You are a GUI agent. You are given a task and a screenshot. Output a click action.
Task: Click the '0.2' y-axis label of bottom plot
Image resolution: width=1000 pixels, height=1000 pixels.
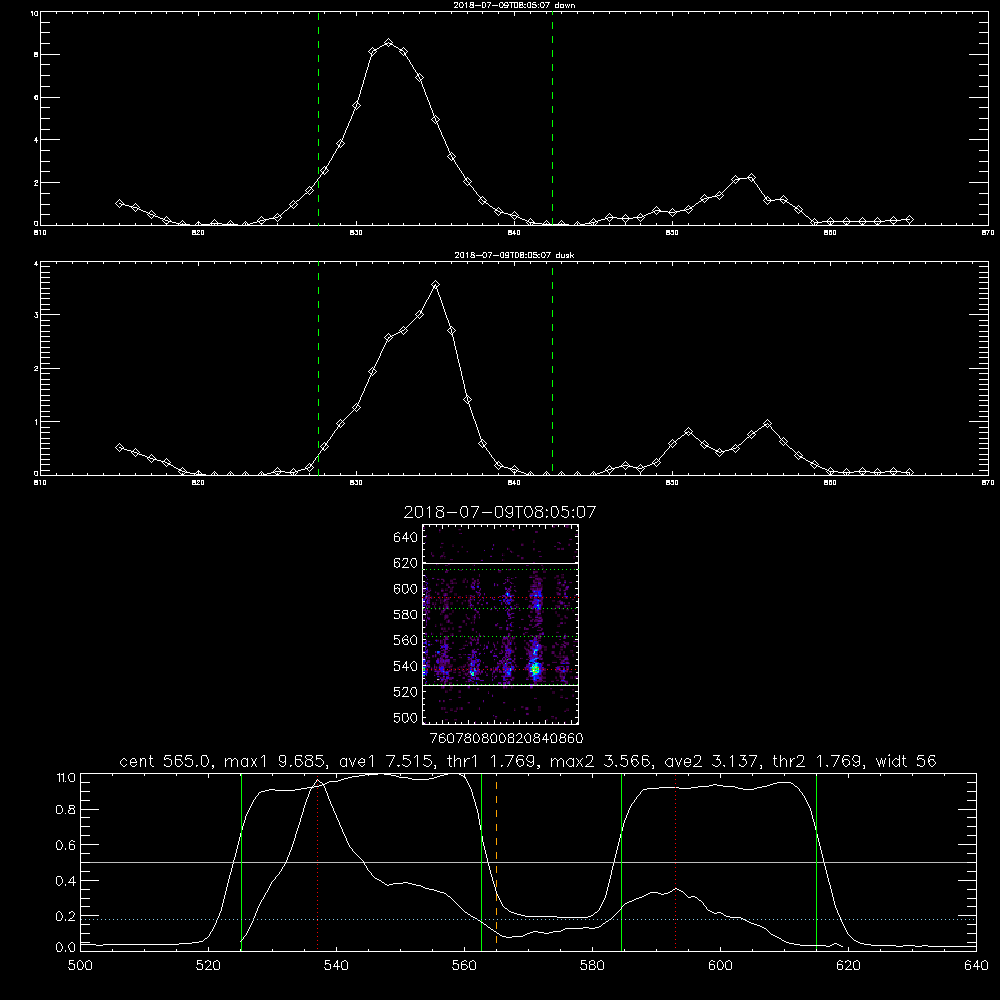click(x=66, y=916)
